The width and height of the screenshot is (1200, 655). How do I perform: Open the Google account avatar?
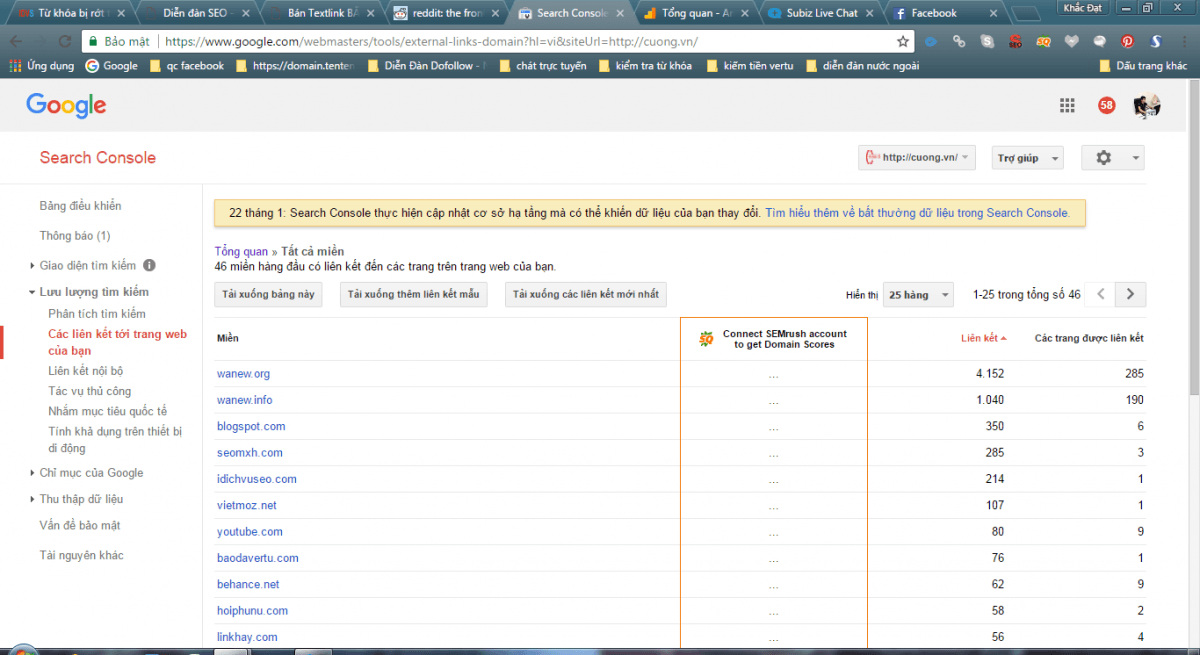(1146, 105)
